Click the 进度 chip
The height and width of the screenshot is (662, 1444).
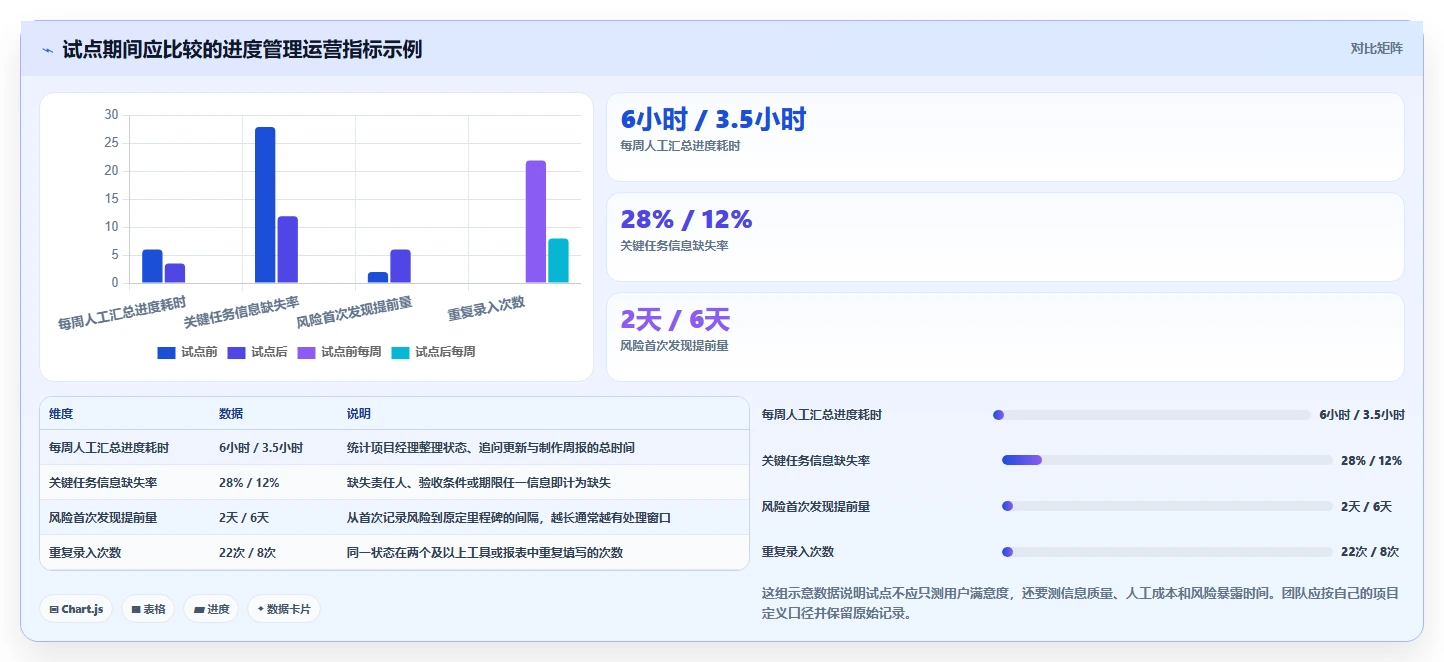[211, 608]
